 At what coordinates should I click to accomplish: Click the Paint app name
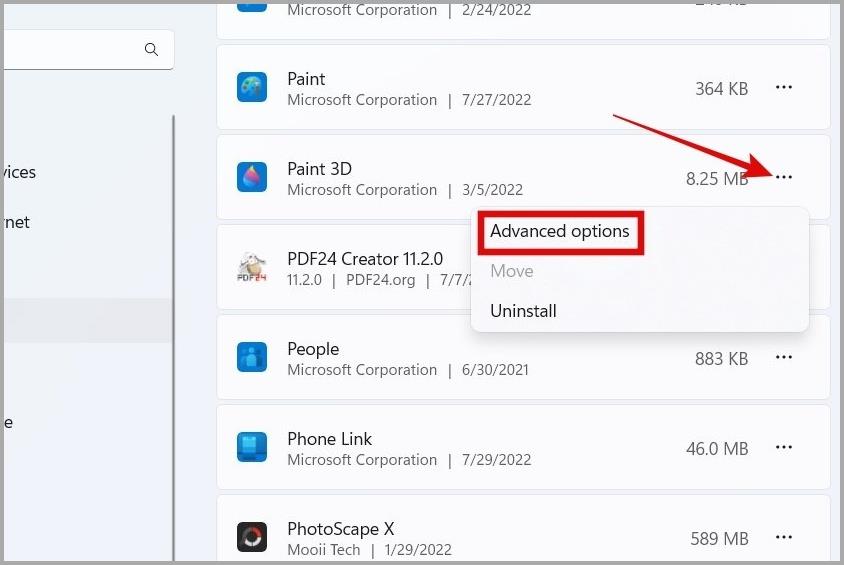pyautogui.click(x=306, y=79)
